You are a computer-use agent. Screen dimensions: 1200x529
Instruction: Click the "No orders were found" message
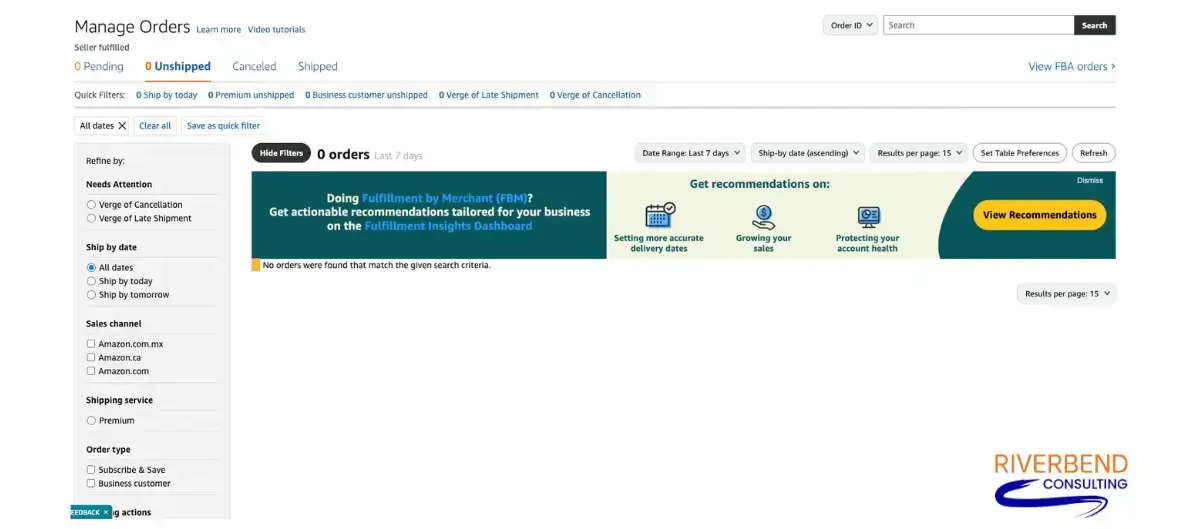tap(376, 265)
